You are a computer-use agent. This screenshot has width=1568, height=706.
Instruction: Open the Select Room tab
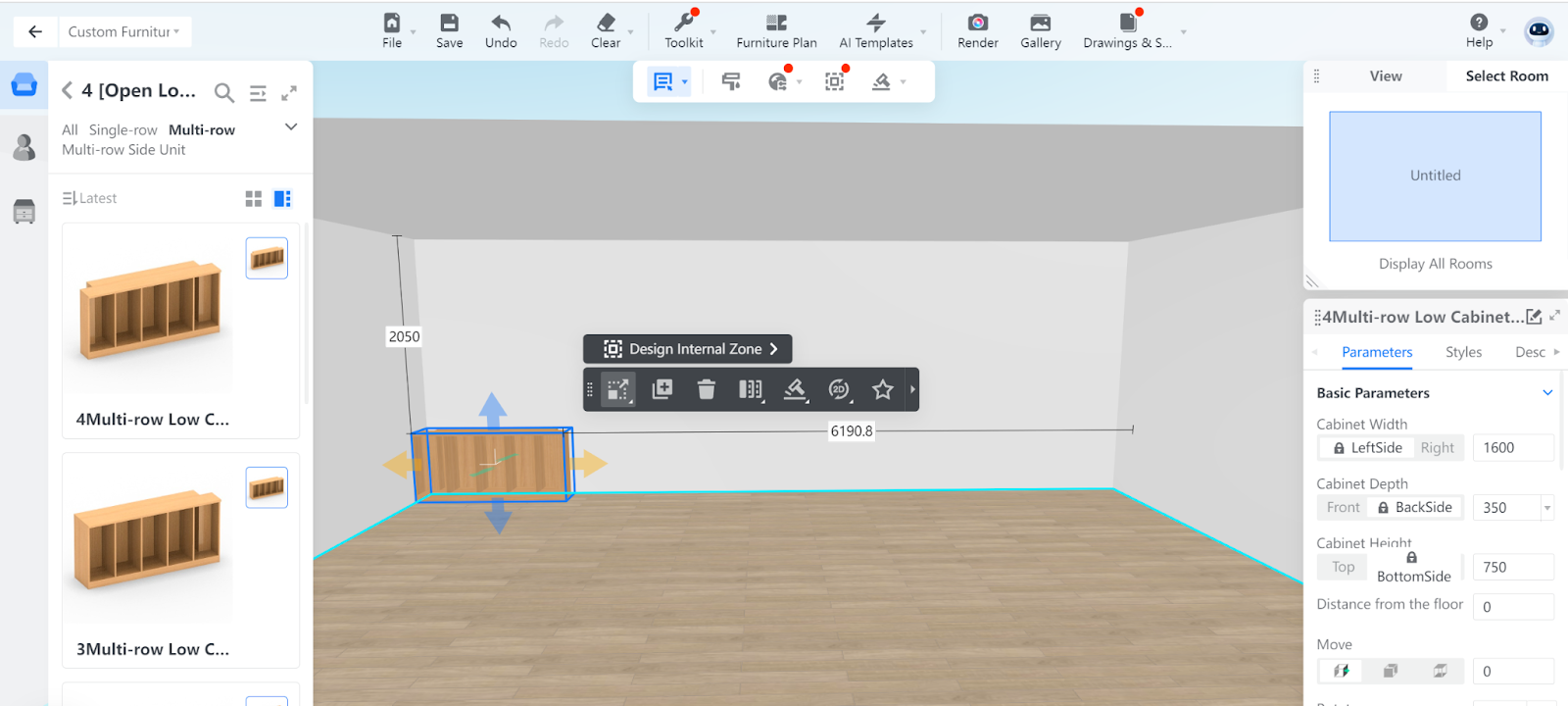point(1506,76)
